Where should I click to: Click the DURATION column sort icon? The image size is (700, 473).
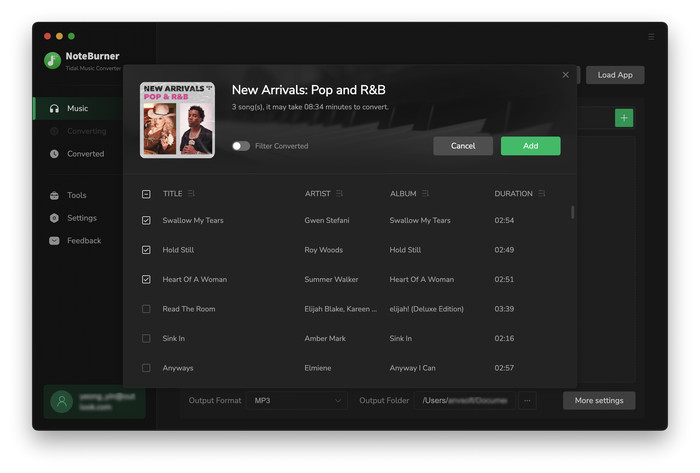(x=542, y=193)
